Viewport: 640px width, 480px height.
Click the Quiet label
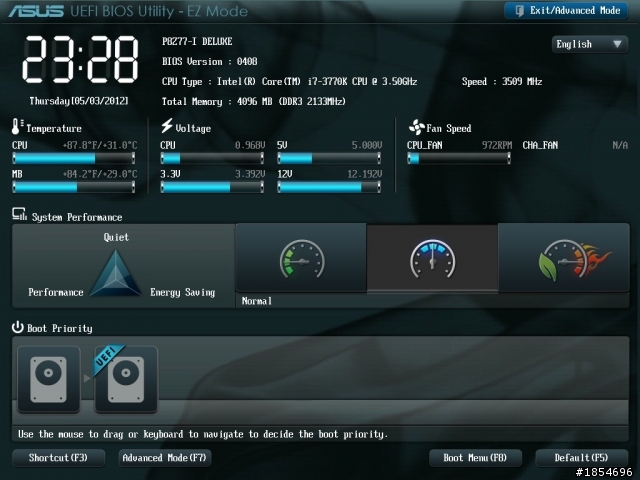(116, 237)
